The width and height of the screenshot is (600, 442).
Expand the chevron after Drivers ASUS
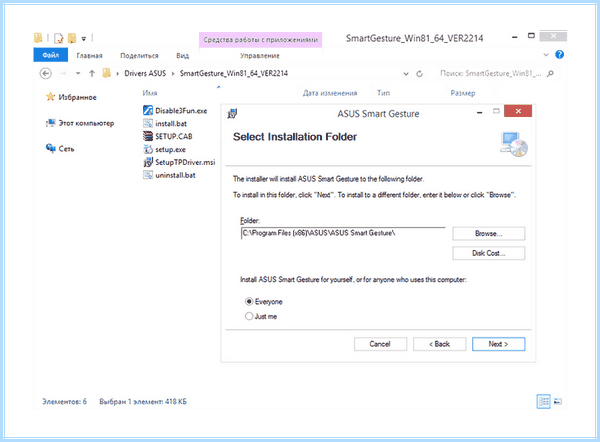click(x=173, y=73)
